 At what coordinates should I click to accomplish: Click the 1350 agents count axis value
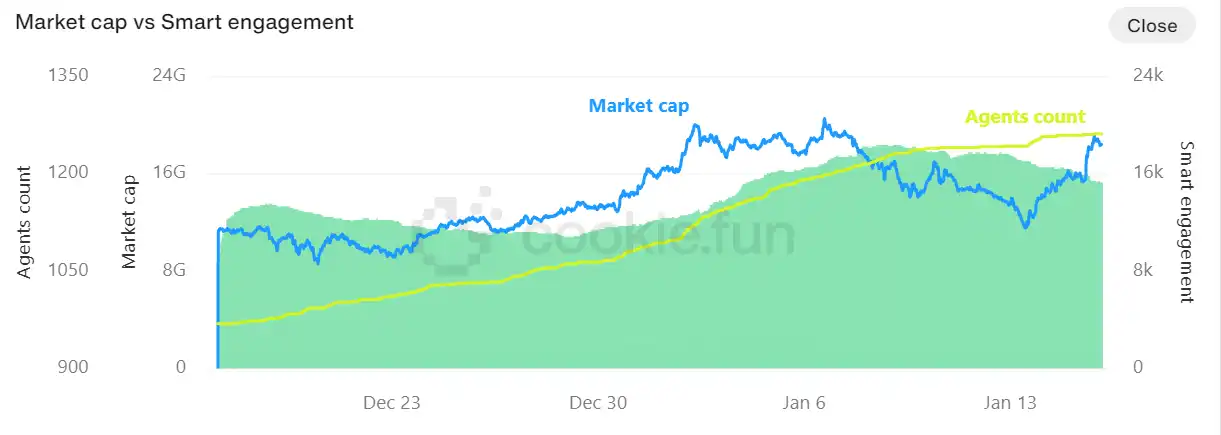[x=69, y=76]
